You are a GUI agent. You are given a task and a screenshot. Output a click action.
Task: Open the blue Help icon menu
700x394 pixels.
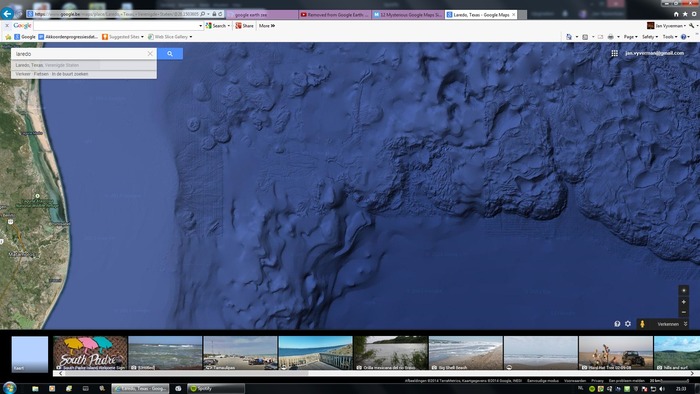[684, 37]
